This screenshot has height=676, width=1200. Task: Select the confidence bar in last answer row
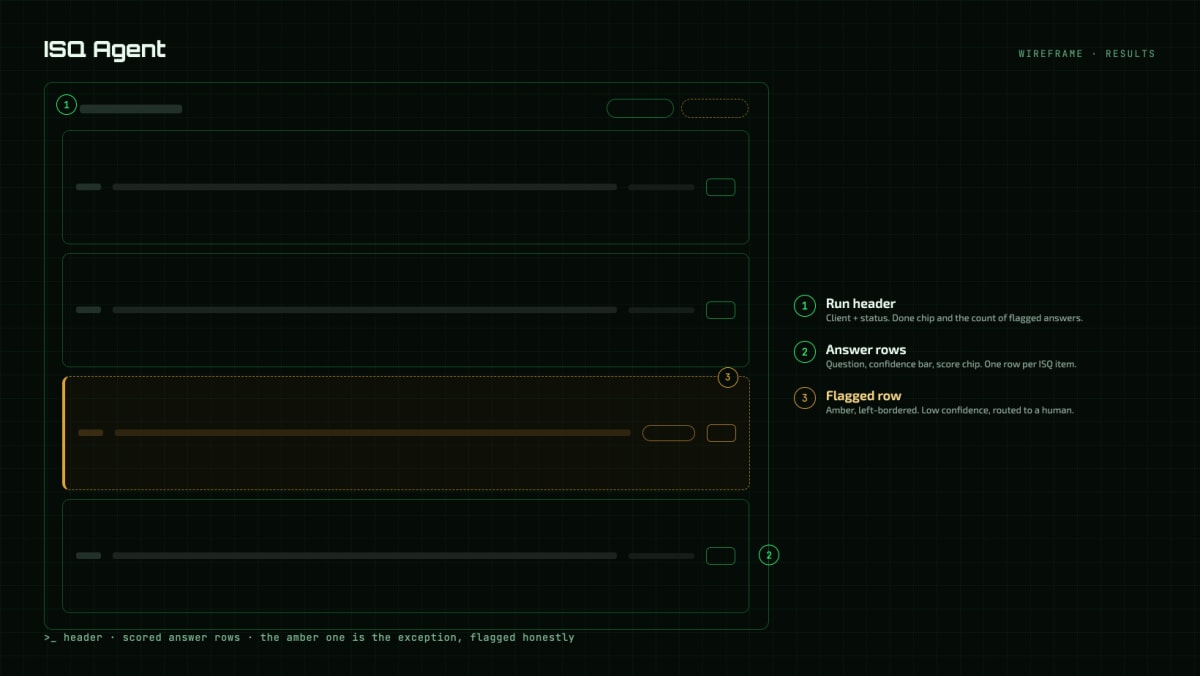[661, 556]
